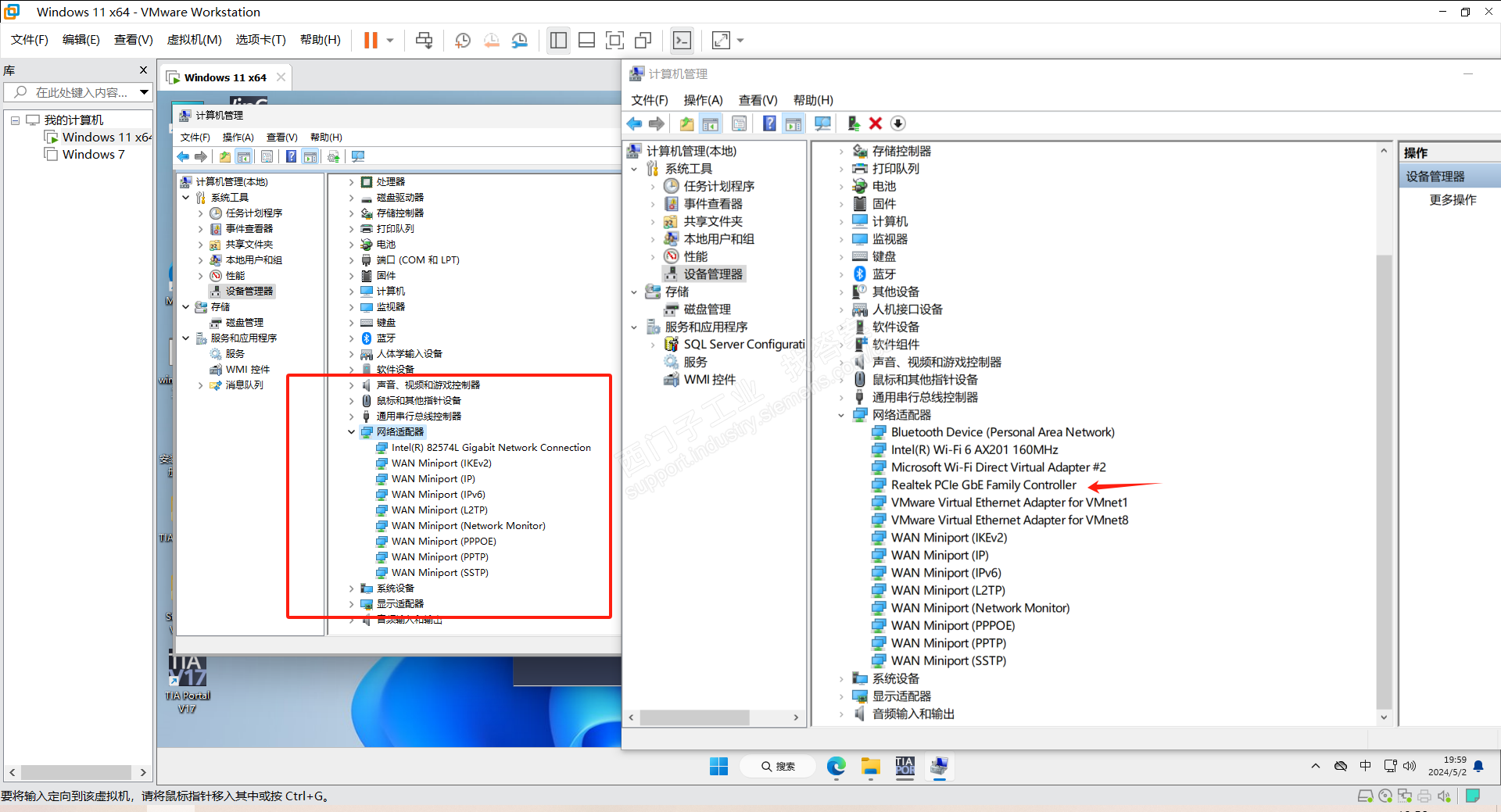The width and height of the screenshot is (1501, 812).
Task: Click the Back arrow in the VM's Computer Management toolbar
Action: pyautogui.click(x=183, y=156)
